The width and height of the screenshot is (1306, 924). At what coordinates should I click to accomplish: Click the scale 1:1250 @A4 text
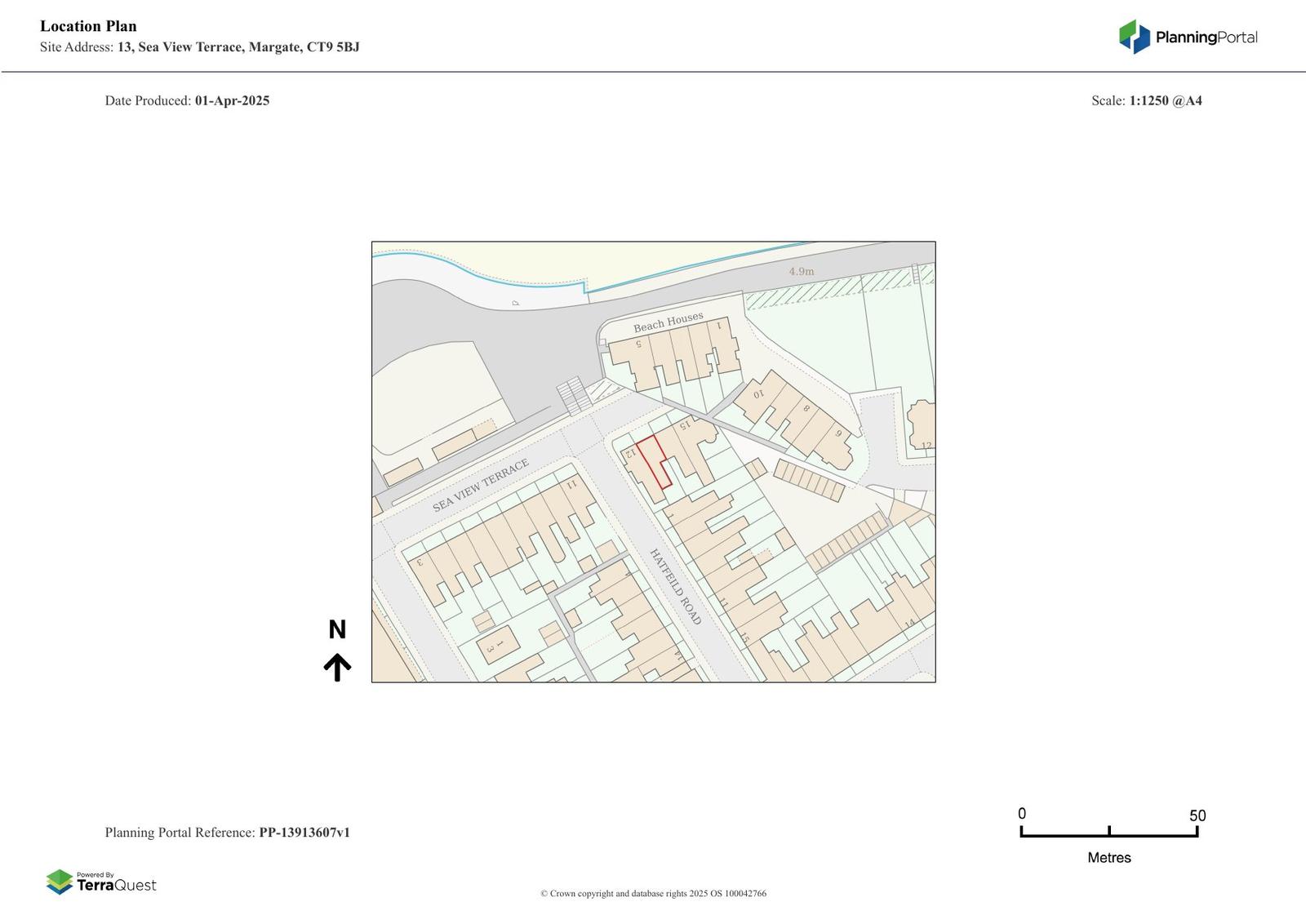click(1165, 100)
